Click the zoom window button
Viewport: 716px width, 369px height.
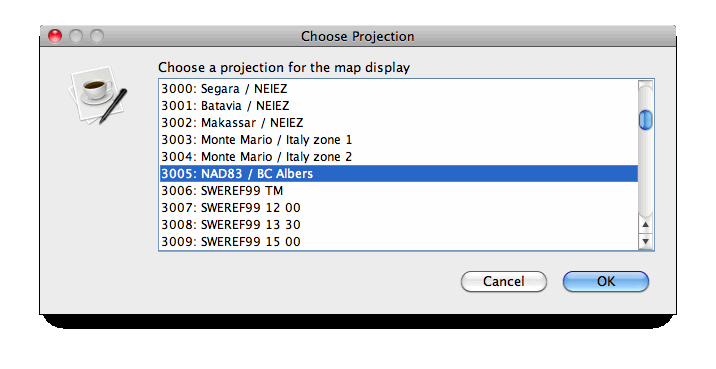[97, 36]
